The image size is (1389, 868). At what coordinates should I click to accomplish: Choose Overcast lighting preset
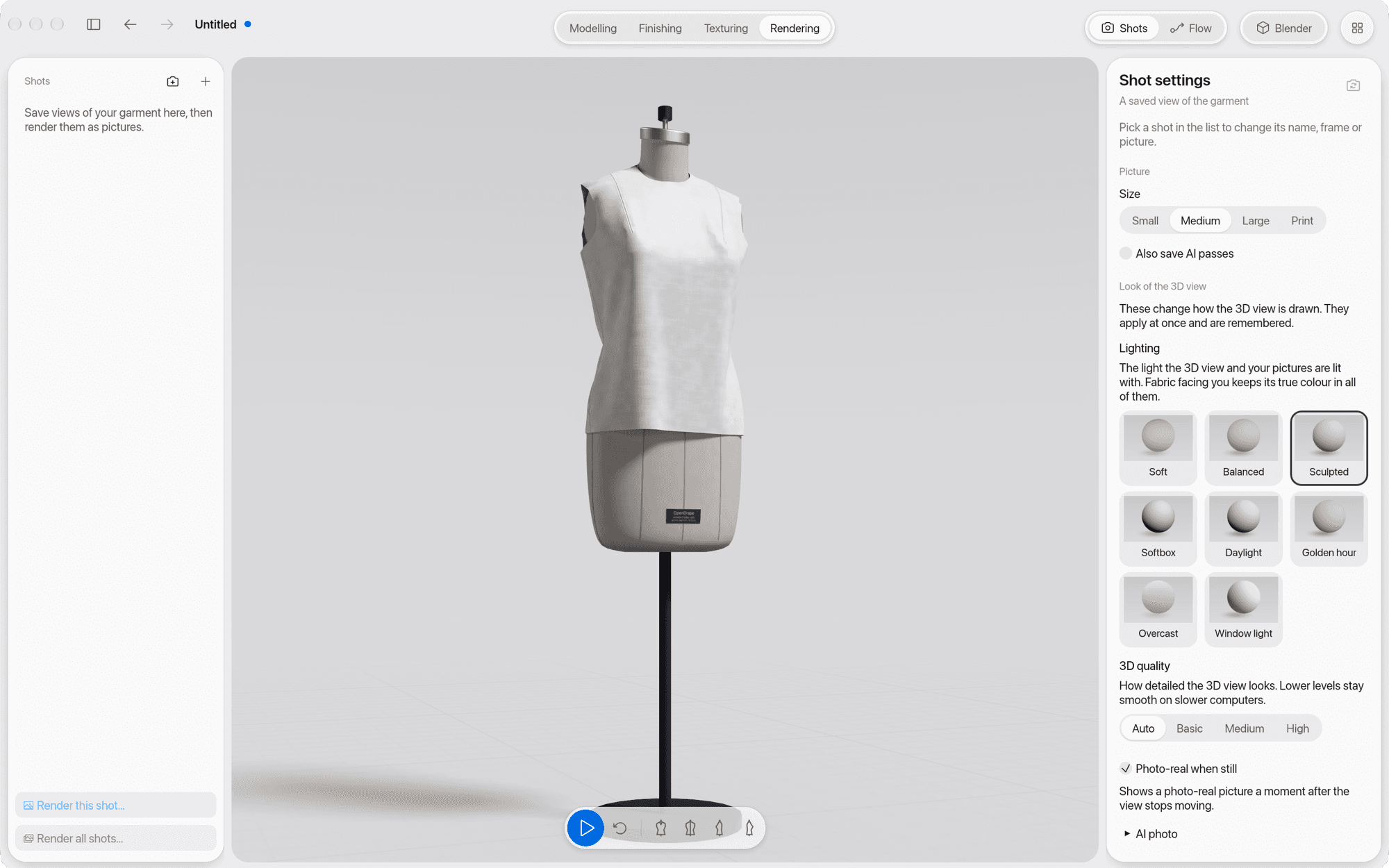(x=1158, y=610)
